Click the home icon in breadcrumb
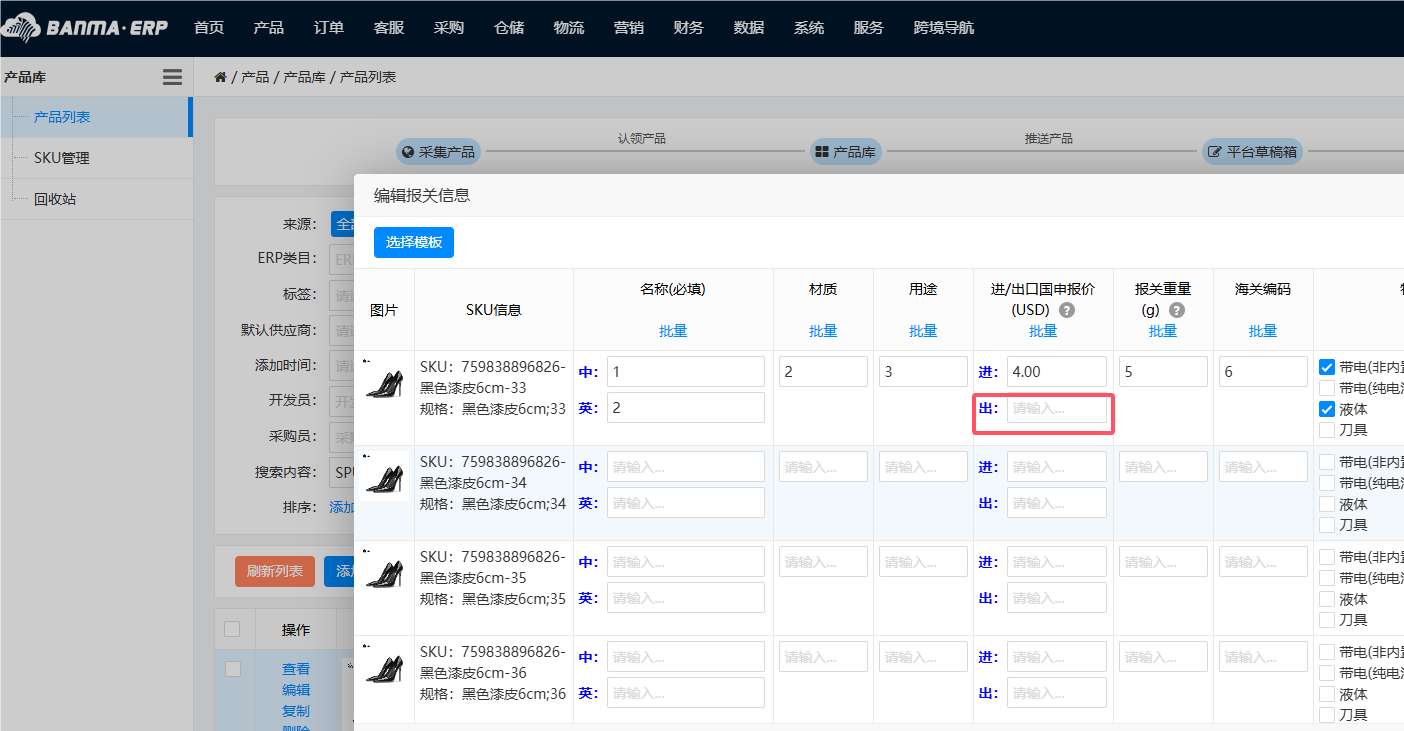 (x=220, y=77)
